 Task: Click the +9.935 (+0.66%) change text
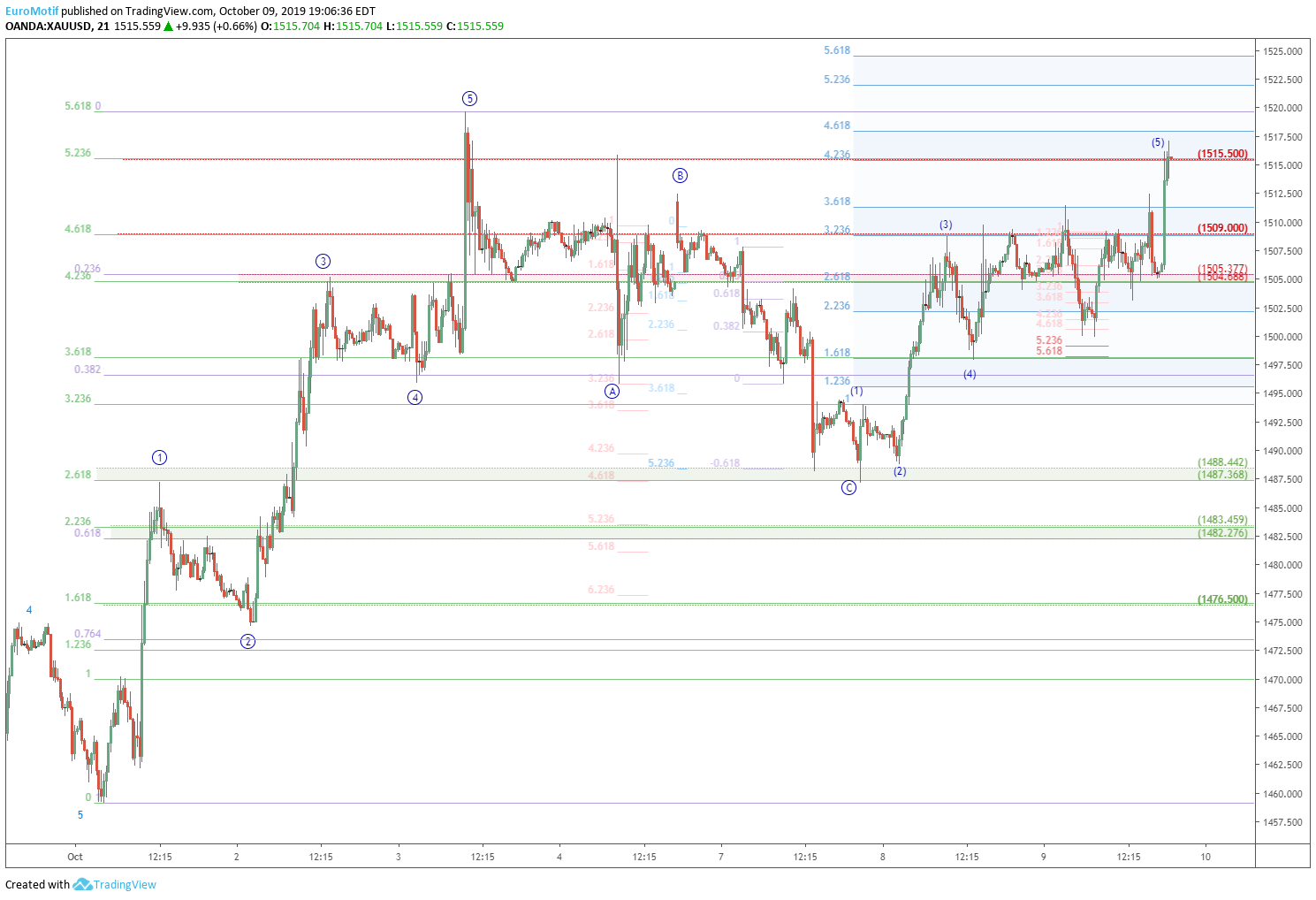(217, 27)
